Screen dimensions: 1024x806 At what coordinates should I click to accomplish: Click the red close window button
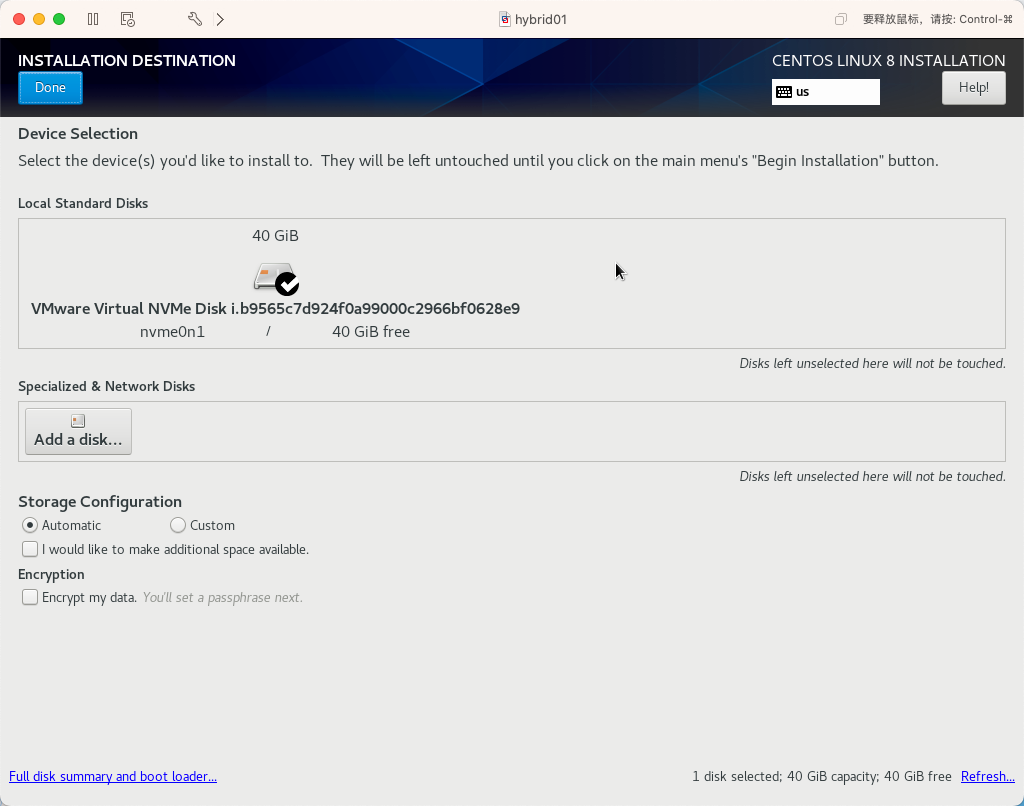click(x=19, y=19)
